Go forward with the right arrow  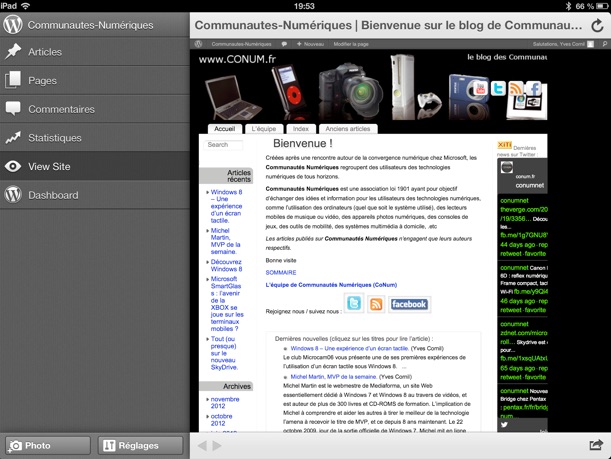tap(217, 445)
